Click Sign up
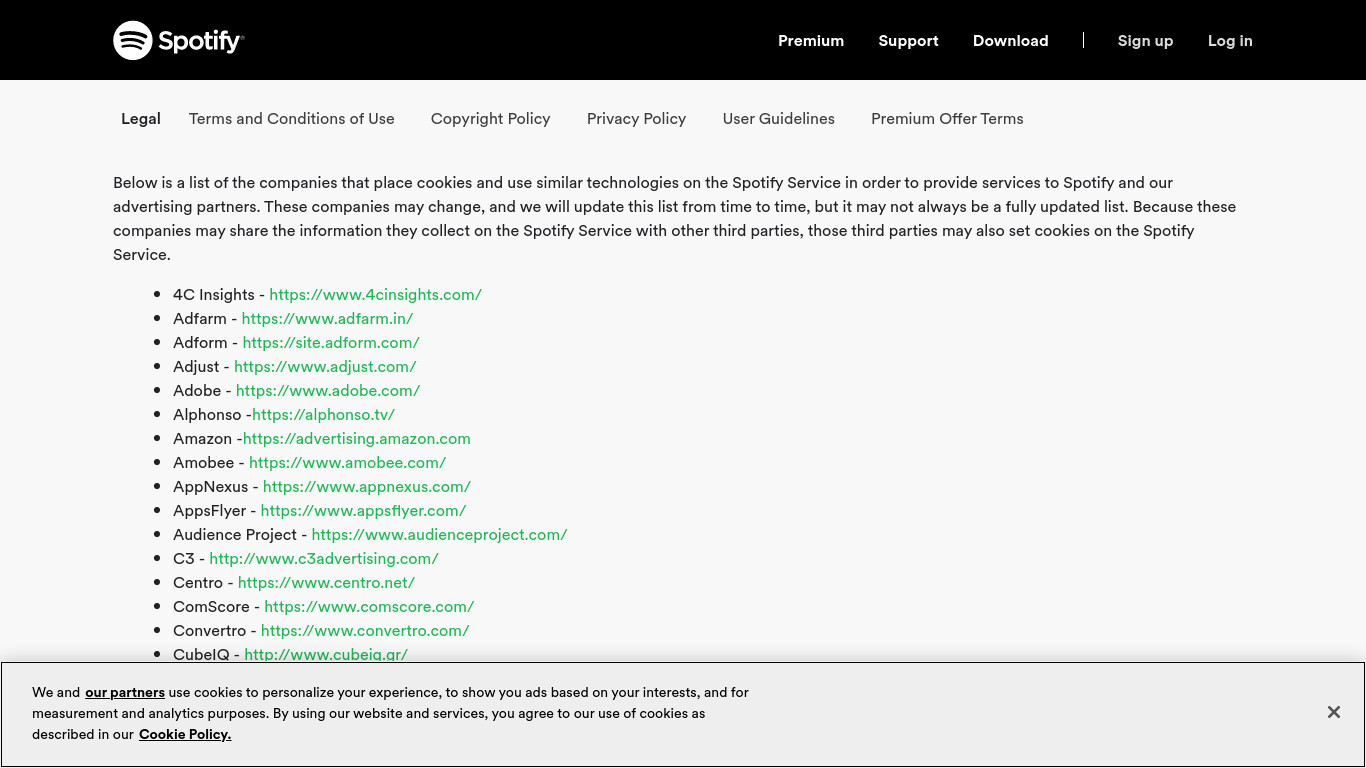This screenshot has height=768, width=1366. click(1145, 40)
